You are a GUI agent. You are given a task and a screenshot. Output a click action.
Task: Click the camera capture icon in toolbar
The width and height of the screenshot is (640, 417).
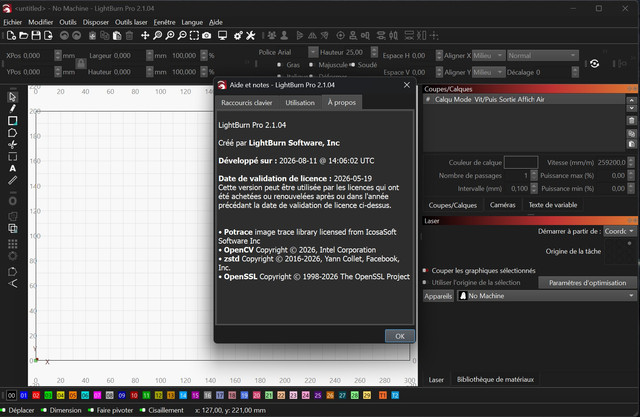pos(207,36)
